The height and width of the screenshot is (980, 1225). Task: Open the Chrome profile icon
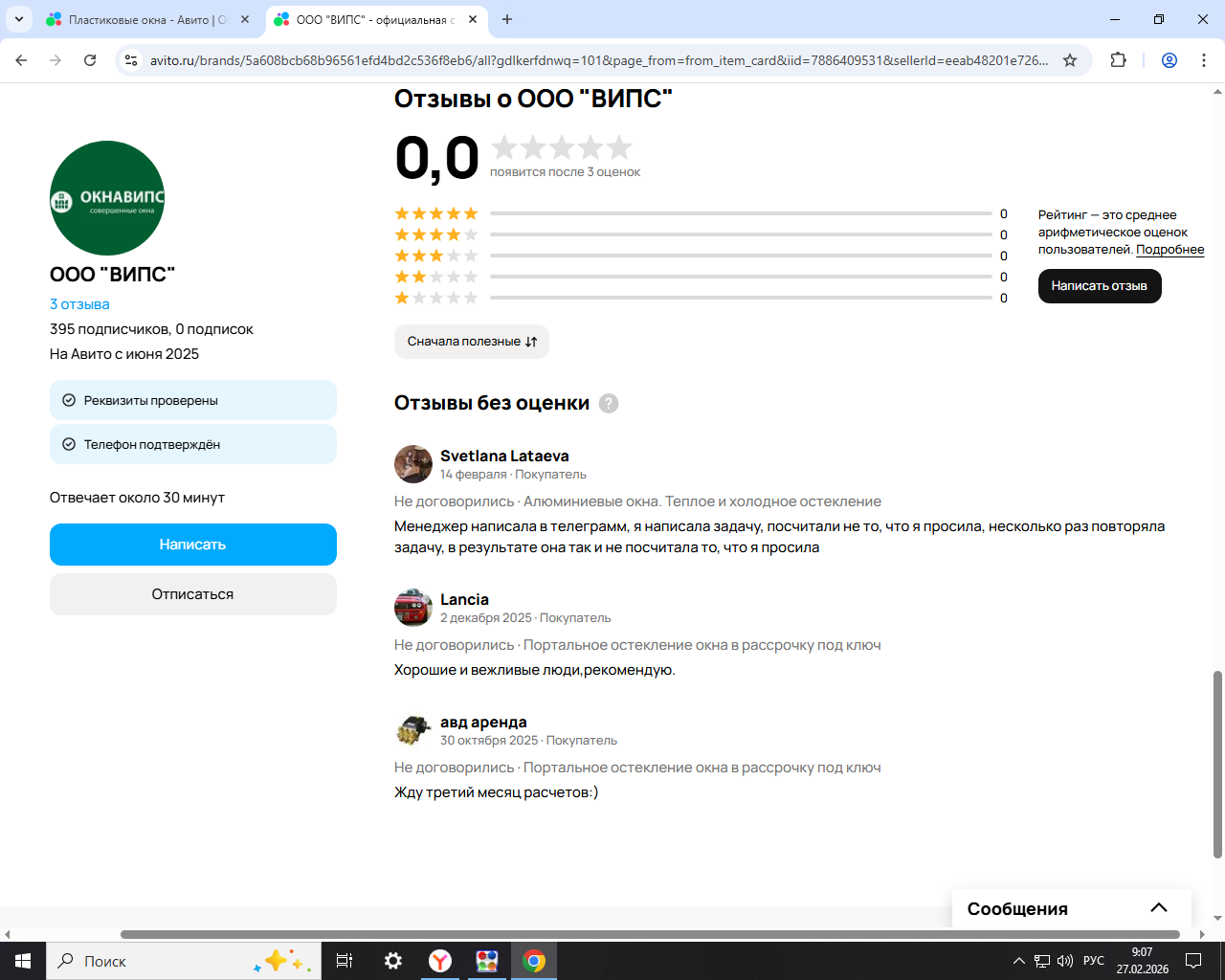click(x=1169, y=60)
